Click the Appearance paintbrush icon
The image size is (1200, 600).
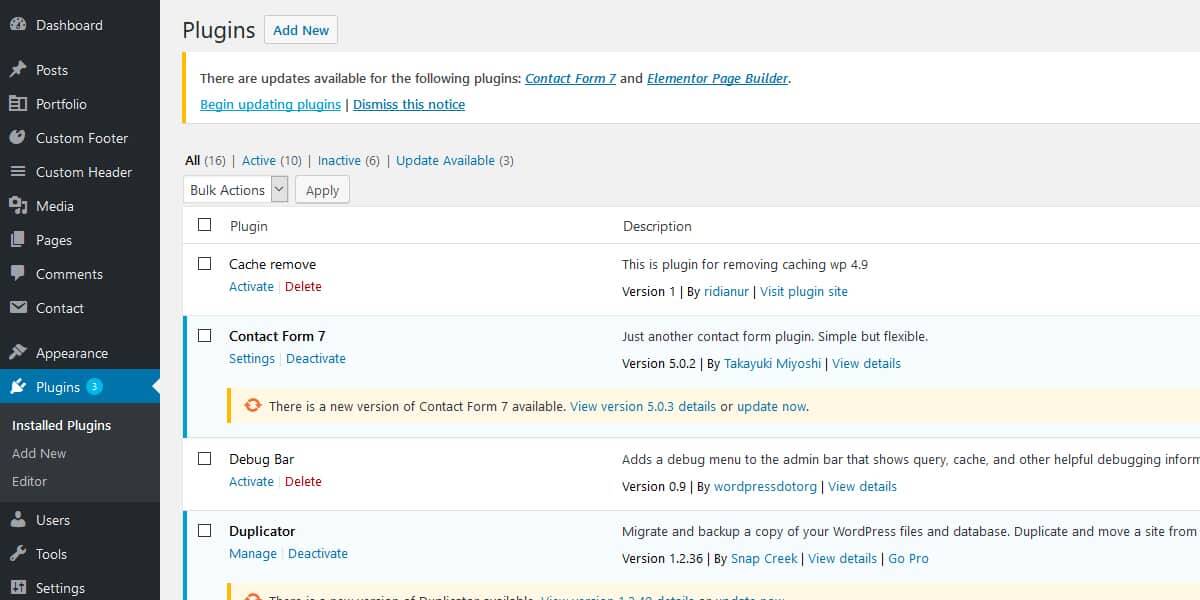click(18, 353)
